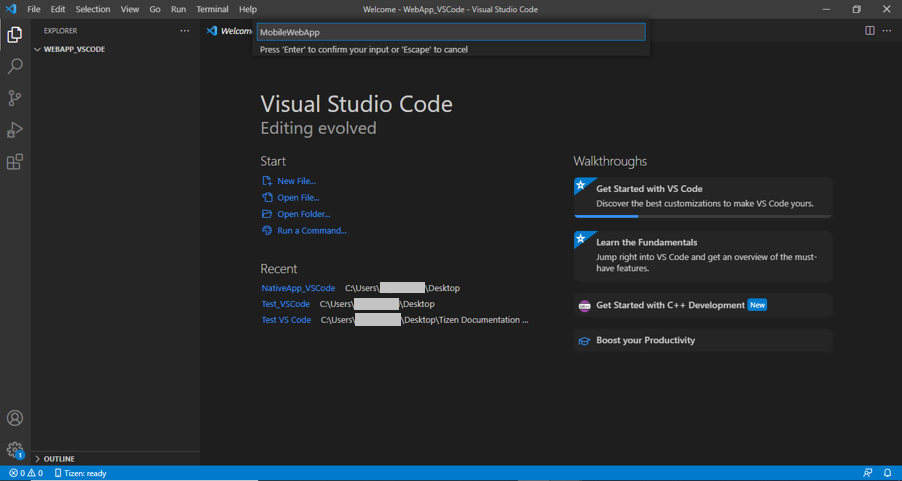Open the Search view icon
Image resolution: width=902 pixels, height=481 pixels.
pyautogui.click(x=15, y=67)
